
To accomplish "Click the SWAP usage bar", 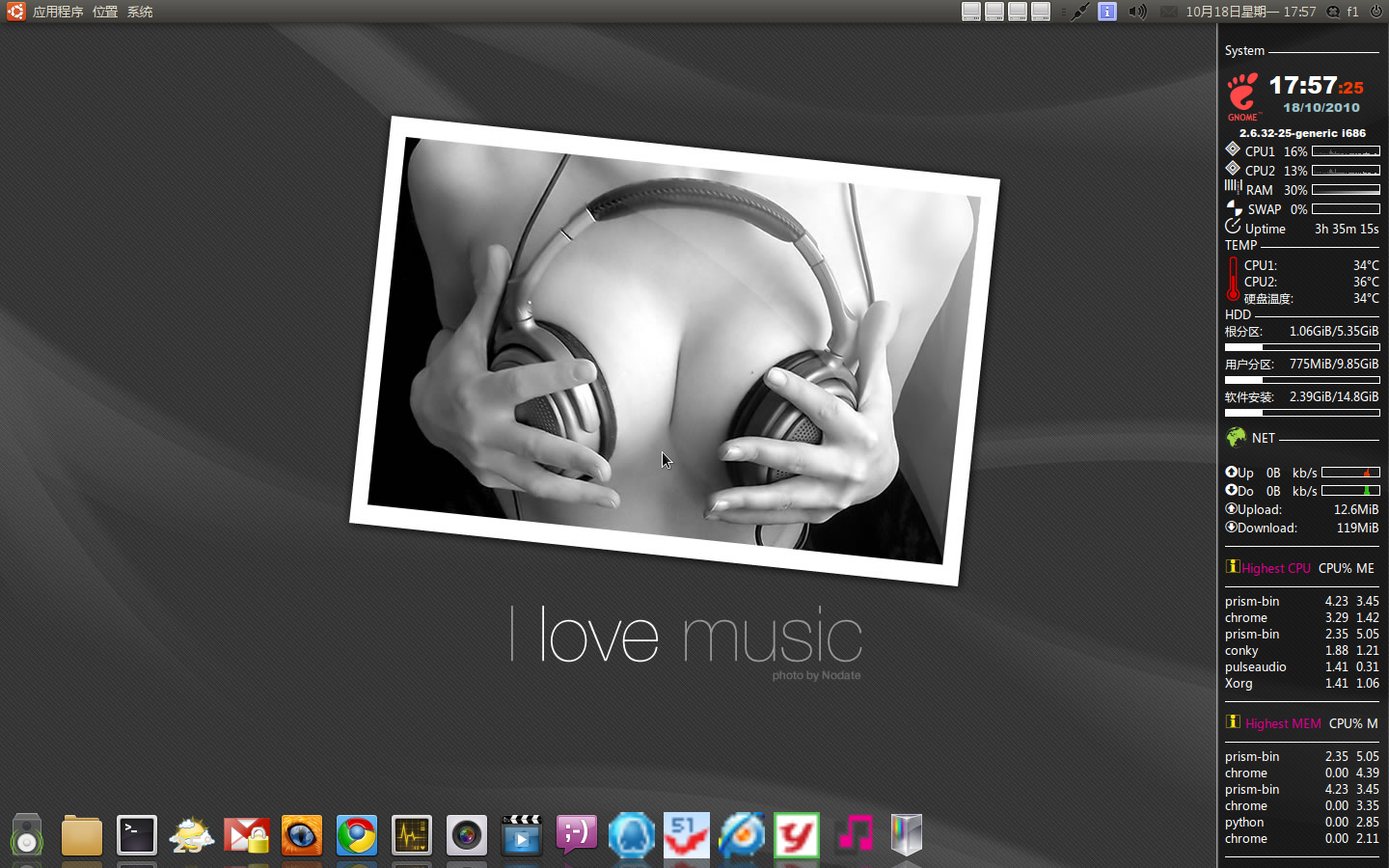I will tap(1346, 209).
